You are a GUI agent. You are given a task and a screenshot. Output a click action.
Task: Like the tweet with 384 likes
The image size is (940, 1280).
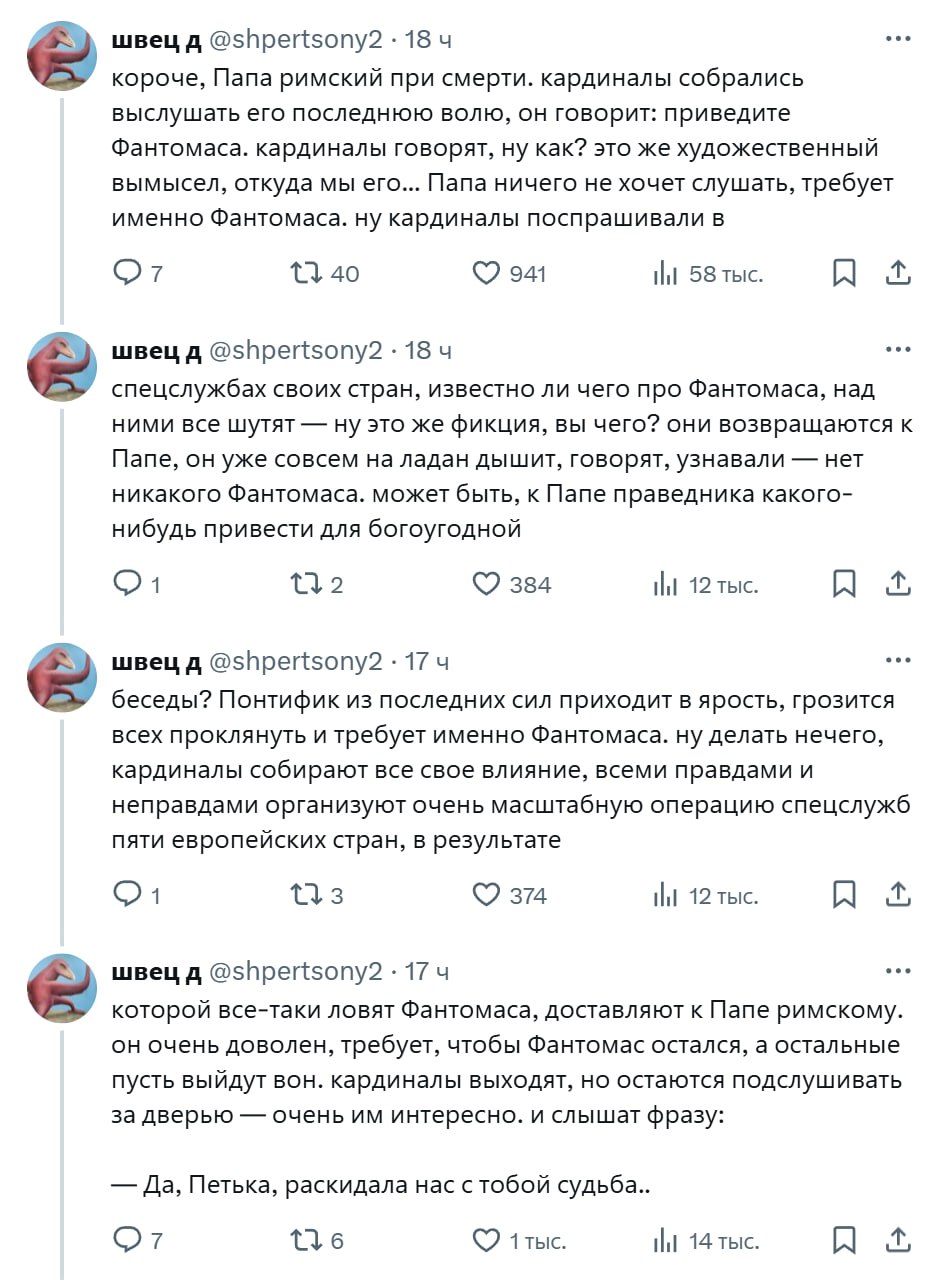tap(486, 584)
